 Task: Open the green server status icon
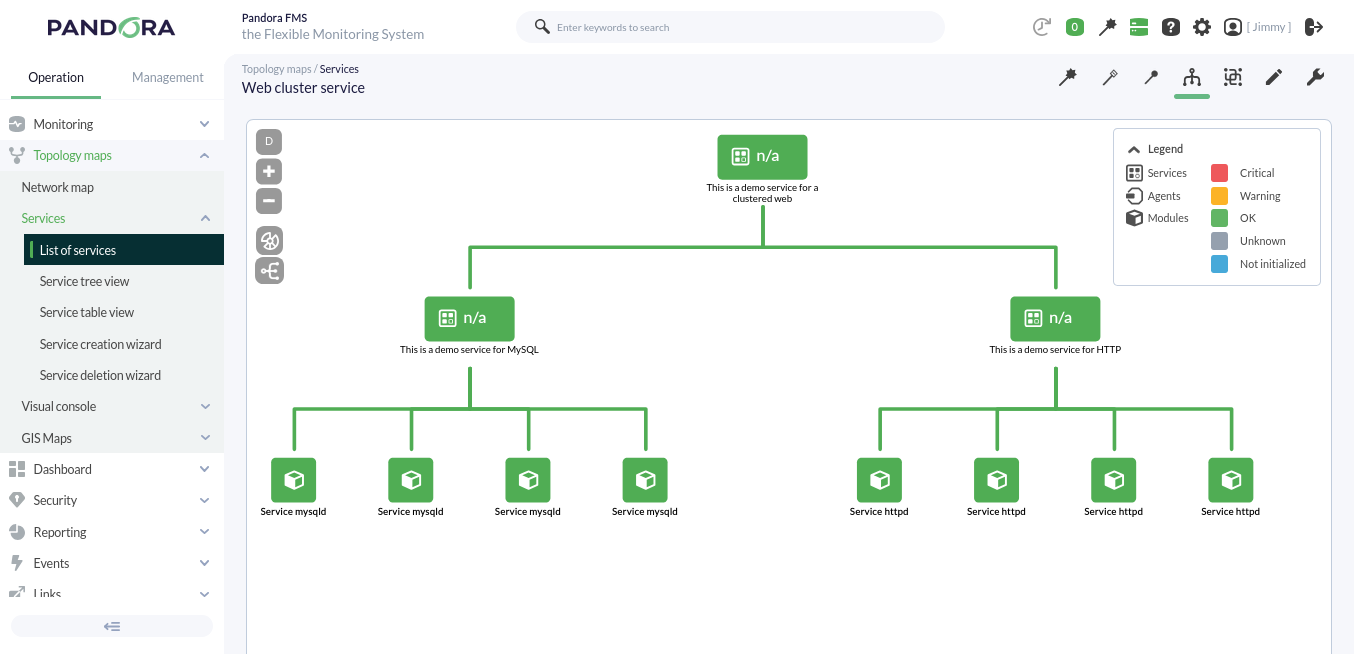pos(1139,27)
